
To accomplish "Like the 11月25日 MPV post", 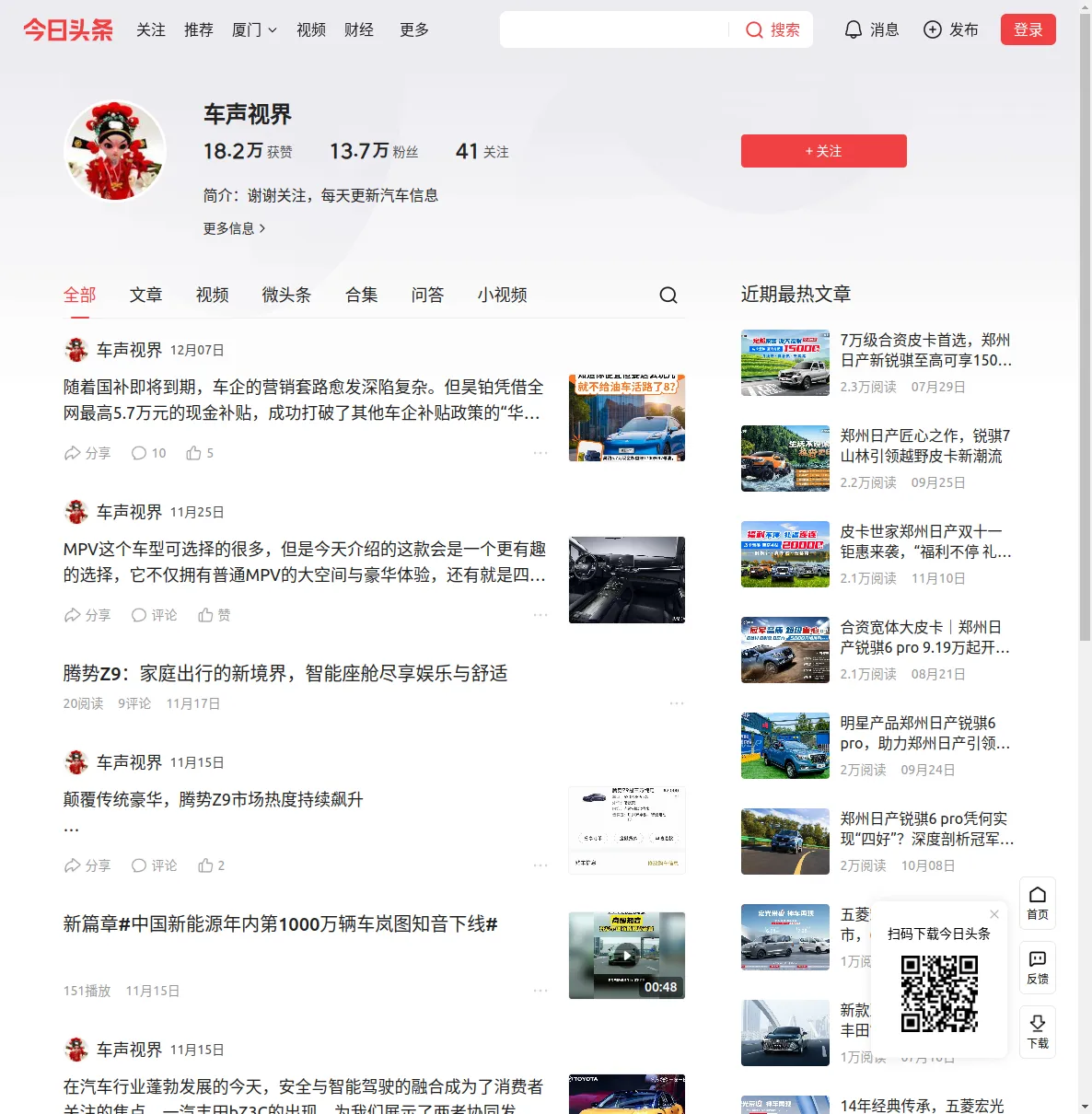I will pos(215,615).
